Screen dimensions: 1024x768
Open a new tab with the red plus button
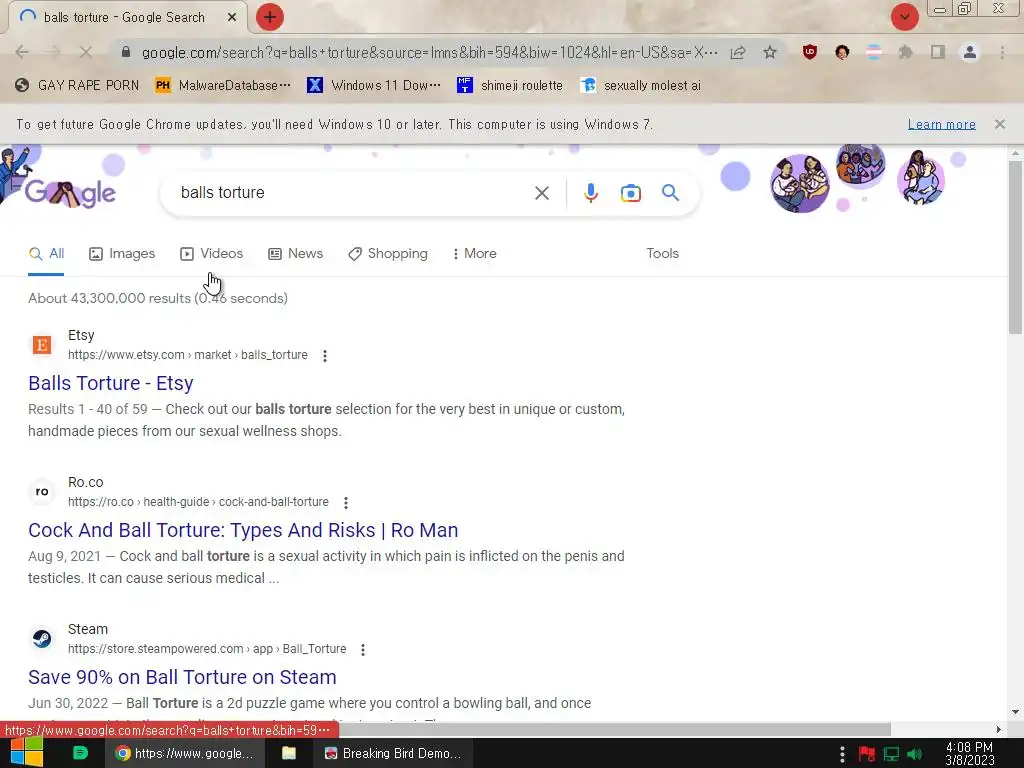coord(270,17)
